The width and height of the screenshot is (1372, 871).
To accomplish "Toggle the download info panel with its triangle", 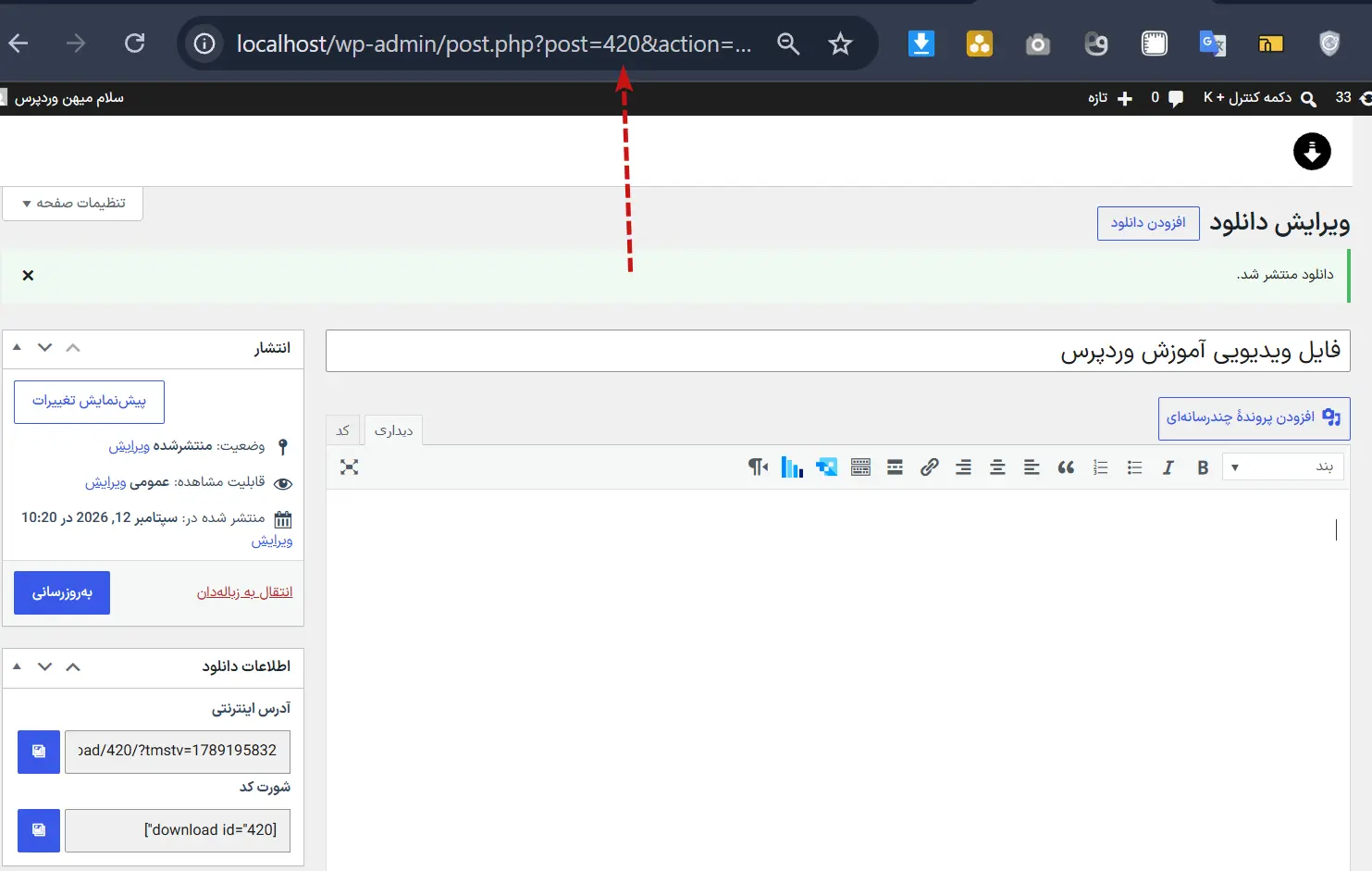I will tap(17, 666).
